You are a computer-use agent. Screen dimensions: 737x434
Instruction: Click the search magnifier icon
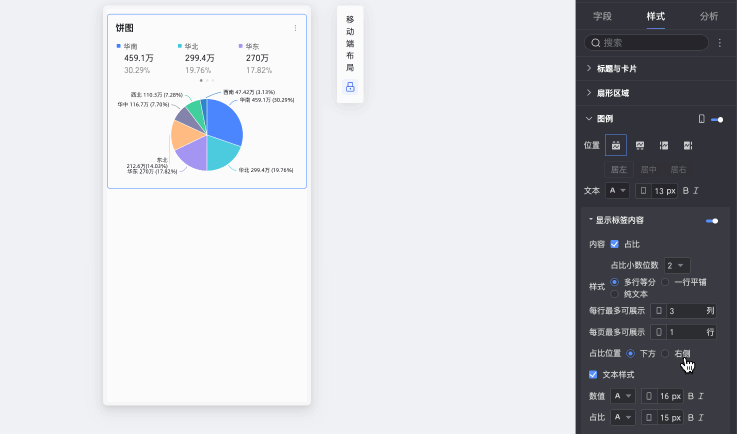[x=596, y=43]
